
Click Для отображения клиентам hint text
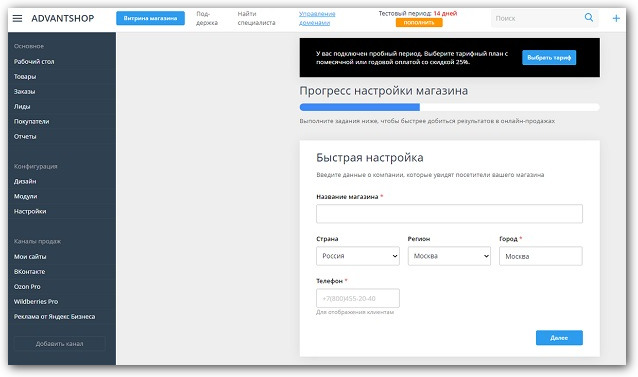(x=355, y=312)
